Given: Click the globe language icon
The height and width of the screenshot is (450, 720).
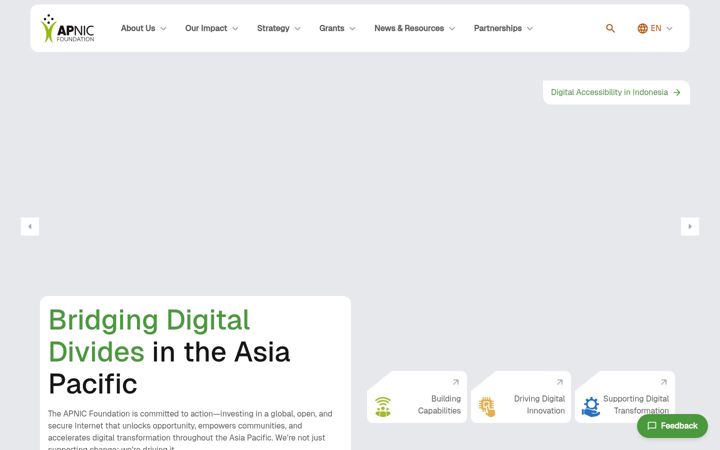Looking at the screenshot, I should tap(642, 28).
